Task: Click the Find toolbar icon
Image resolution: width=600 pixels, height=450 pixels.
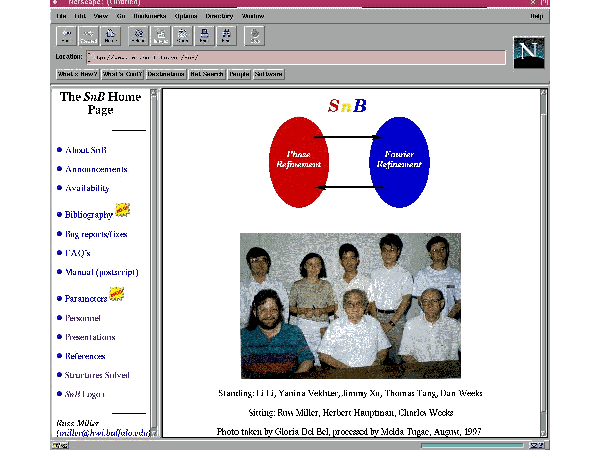Action: (226, 36)
